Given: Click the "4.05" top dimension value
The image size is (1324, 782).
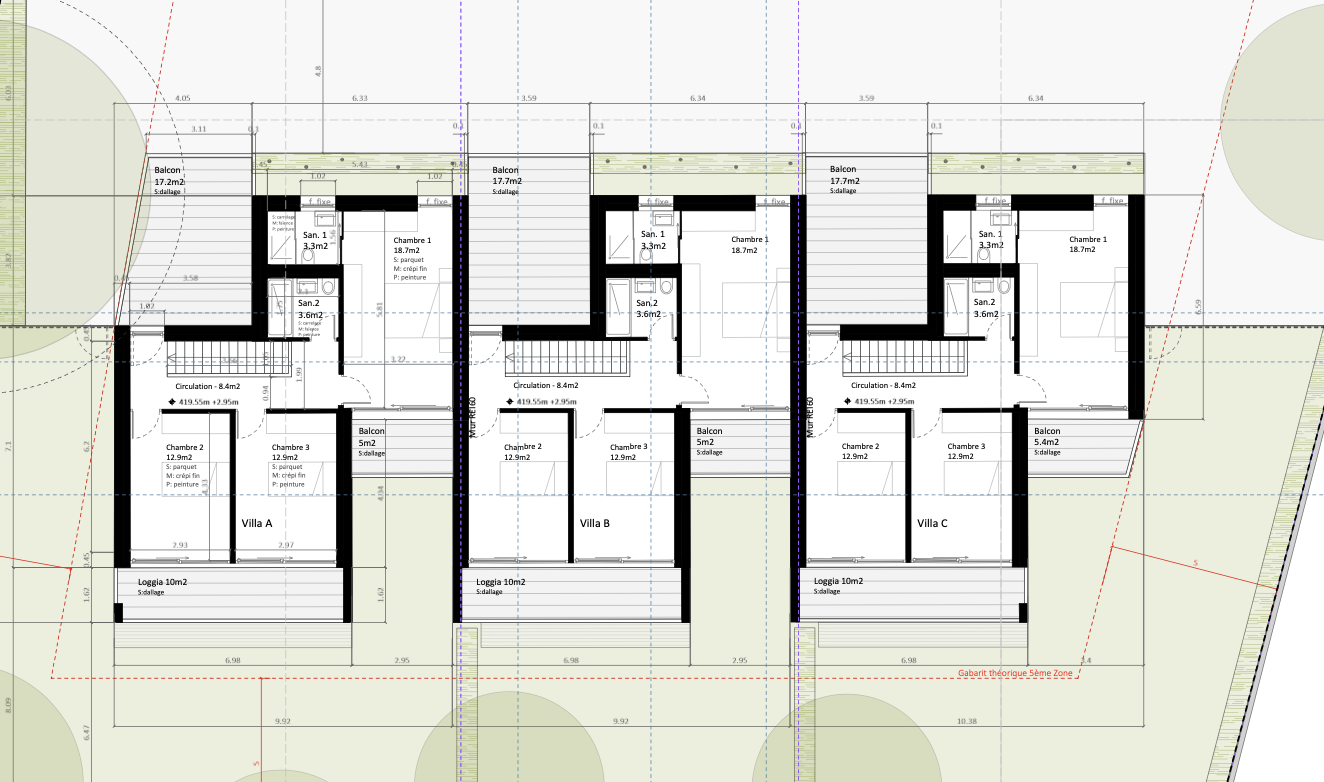Looking at the screenshot, I should (x=182, y=99).
